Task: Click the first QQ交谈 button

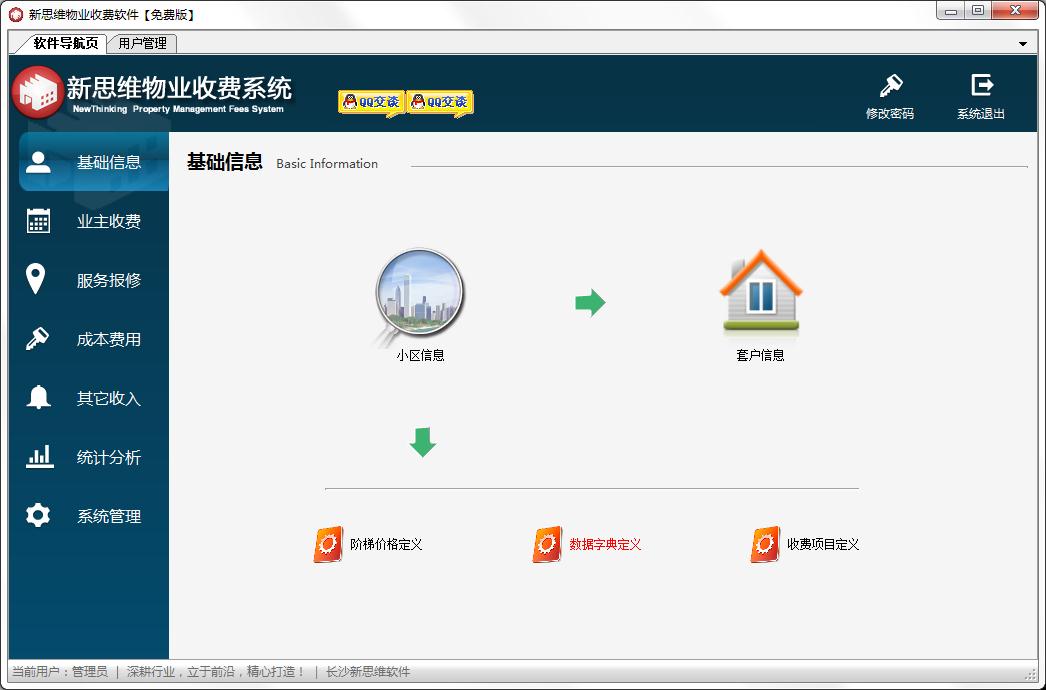Action: [371, 100]
